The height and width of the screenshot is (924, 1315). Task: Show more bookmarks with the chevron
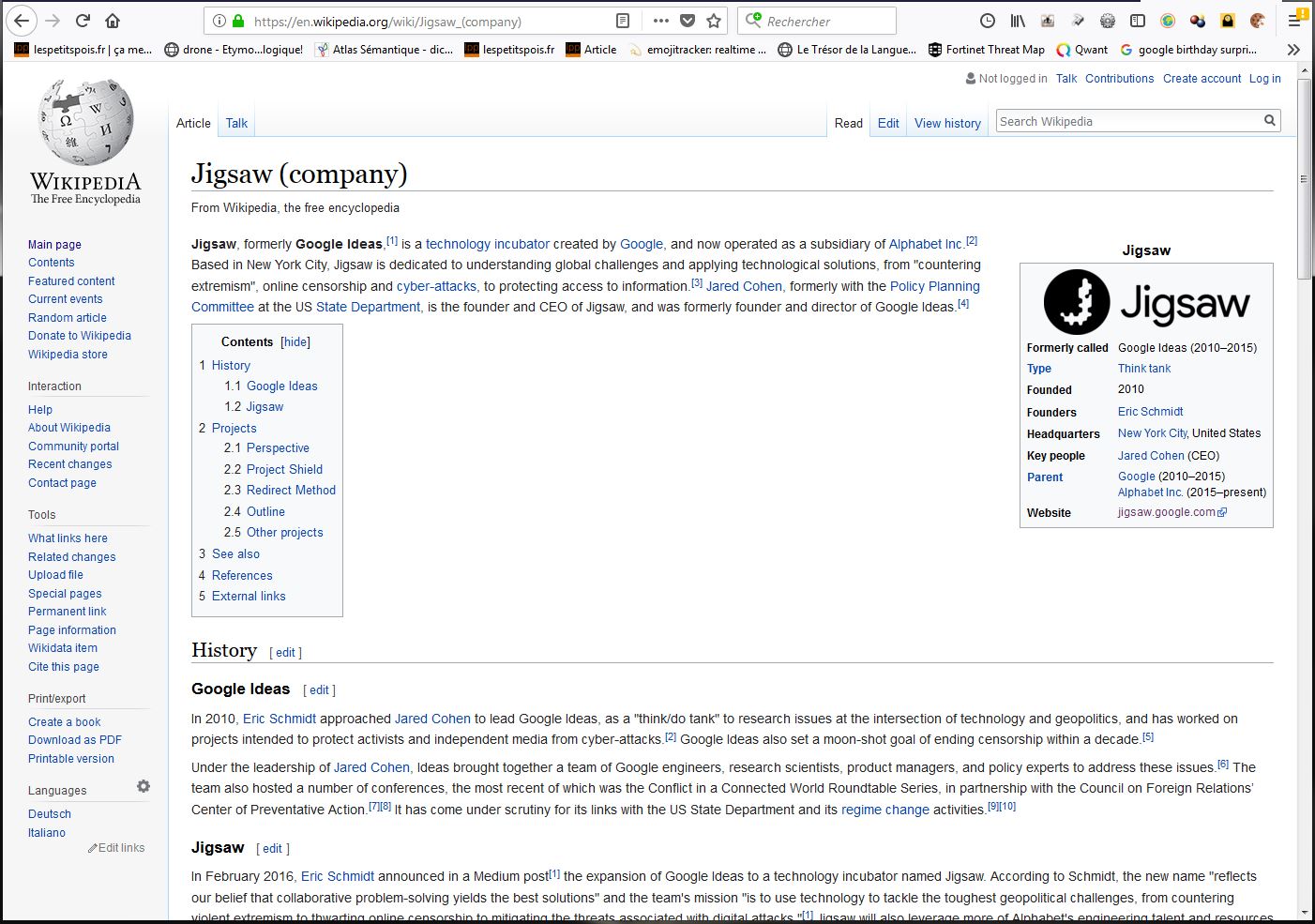tap(1293, 50)
